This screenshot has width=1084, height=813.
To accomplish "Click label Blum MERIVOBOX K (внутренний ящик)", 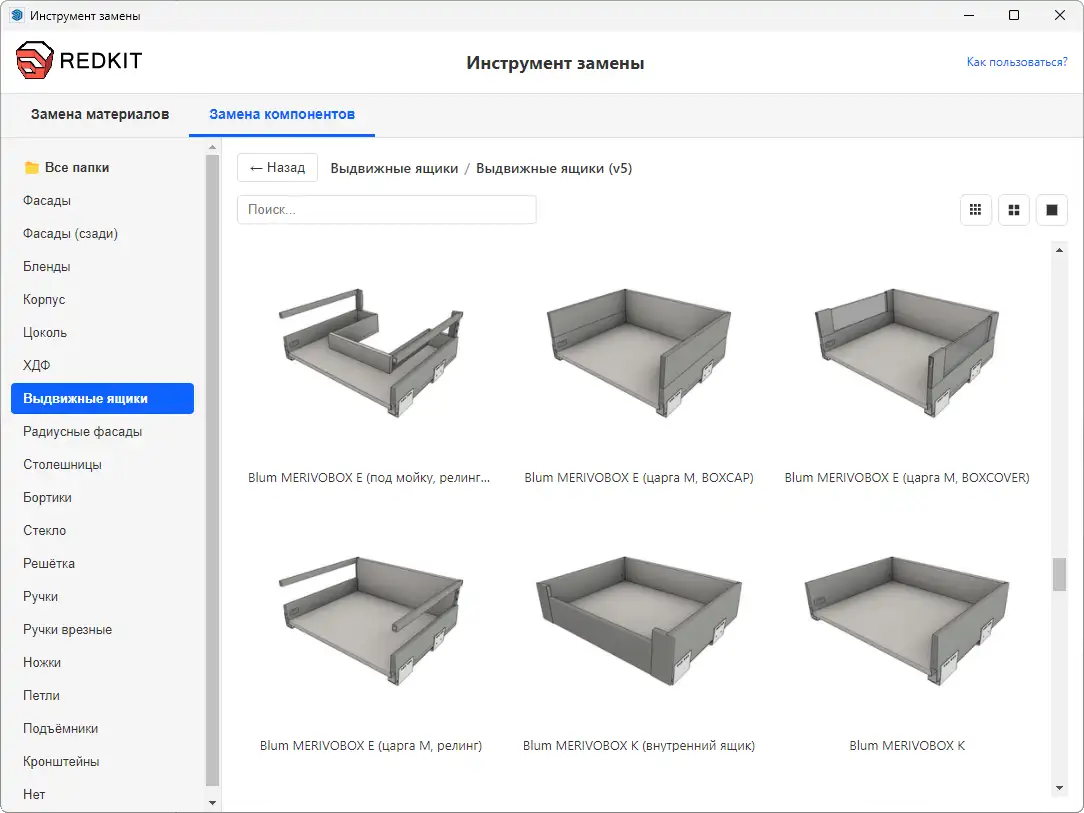I will (x=639, y=746).
